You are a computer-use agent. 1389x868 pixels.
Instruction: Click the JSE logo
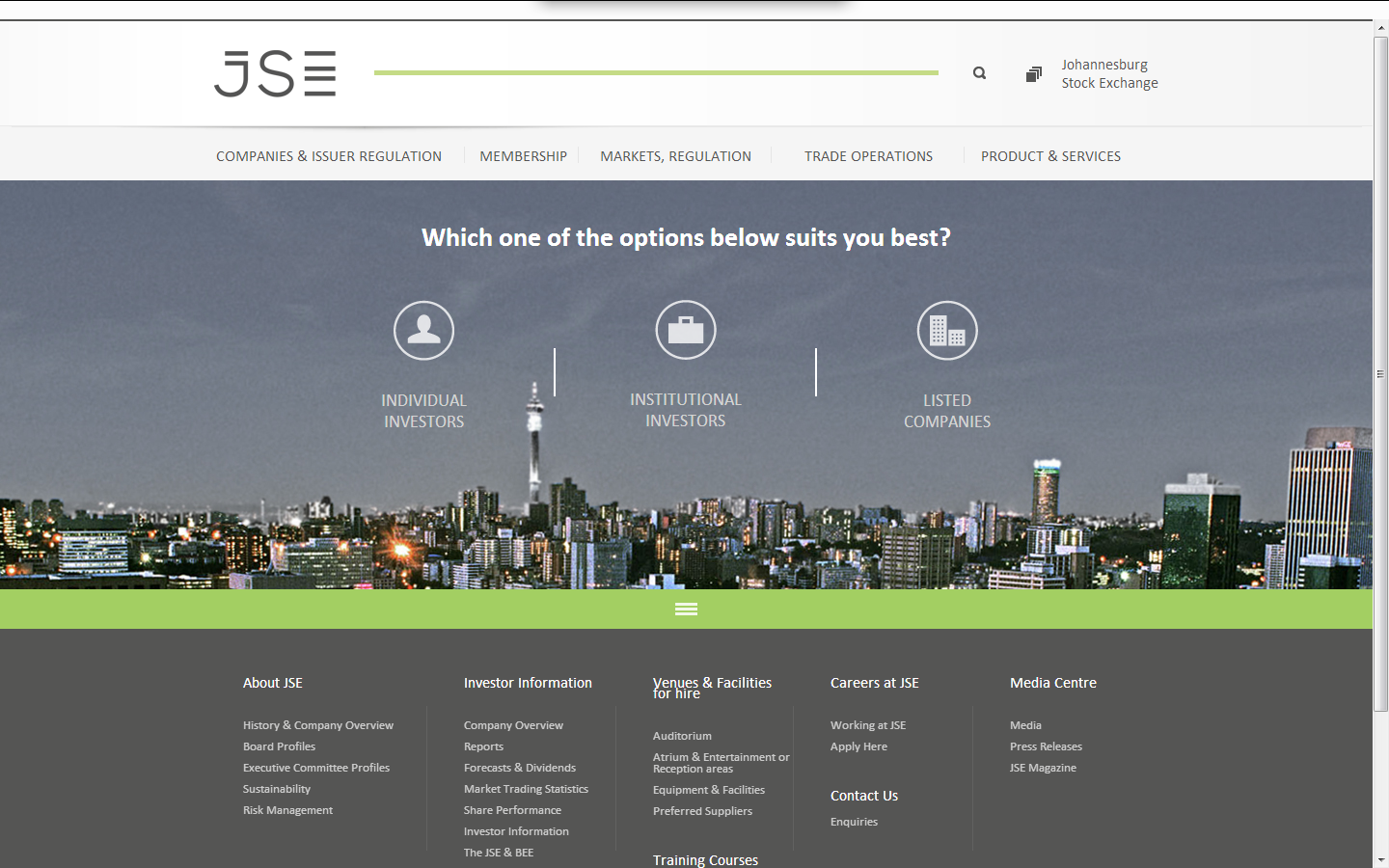275,74
